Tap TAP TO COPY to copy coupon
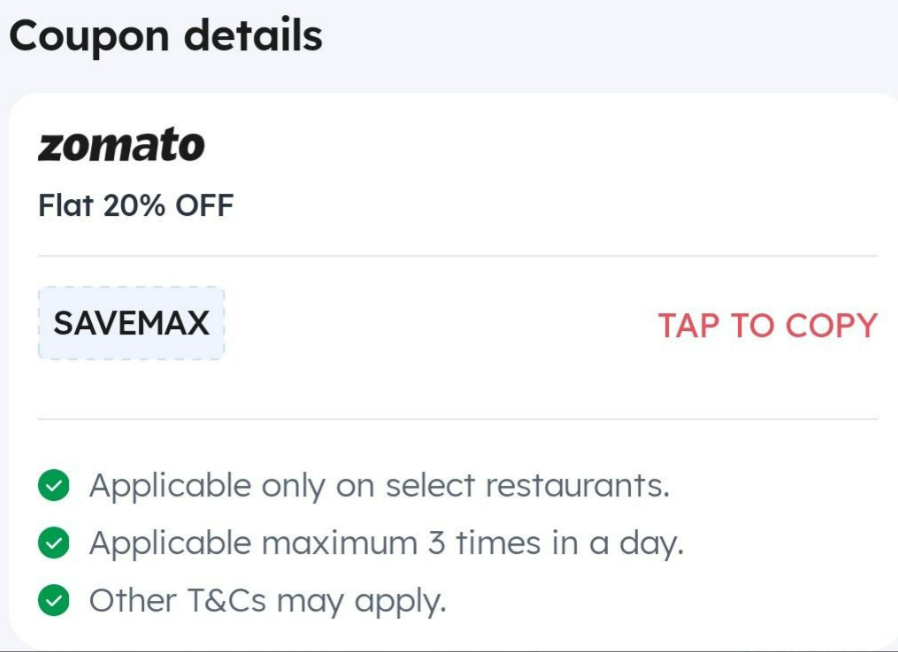The width and height of the screenshot is (898, 652). (x=767, y=325)
